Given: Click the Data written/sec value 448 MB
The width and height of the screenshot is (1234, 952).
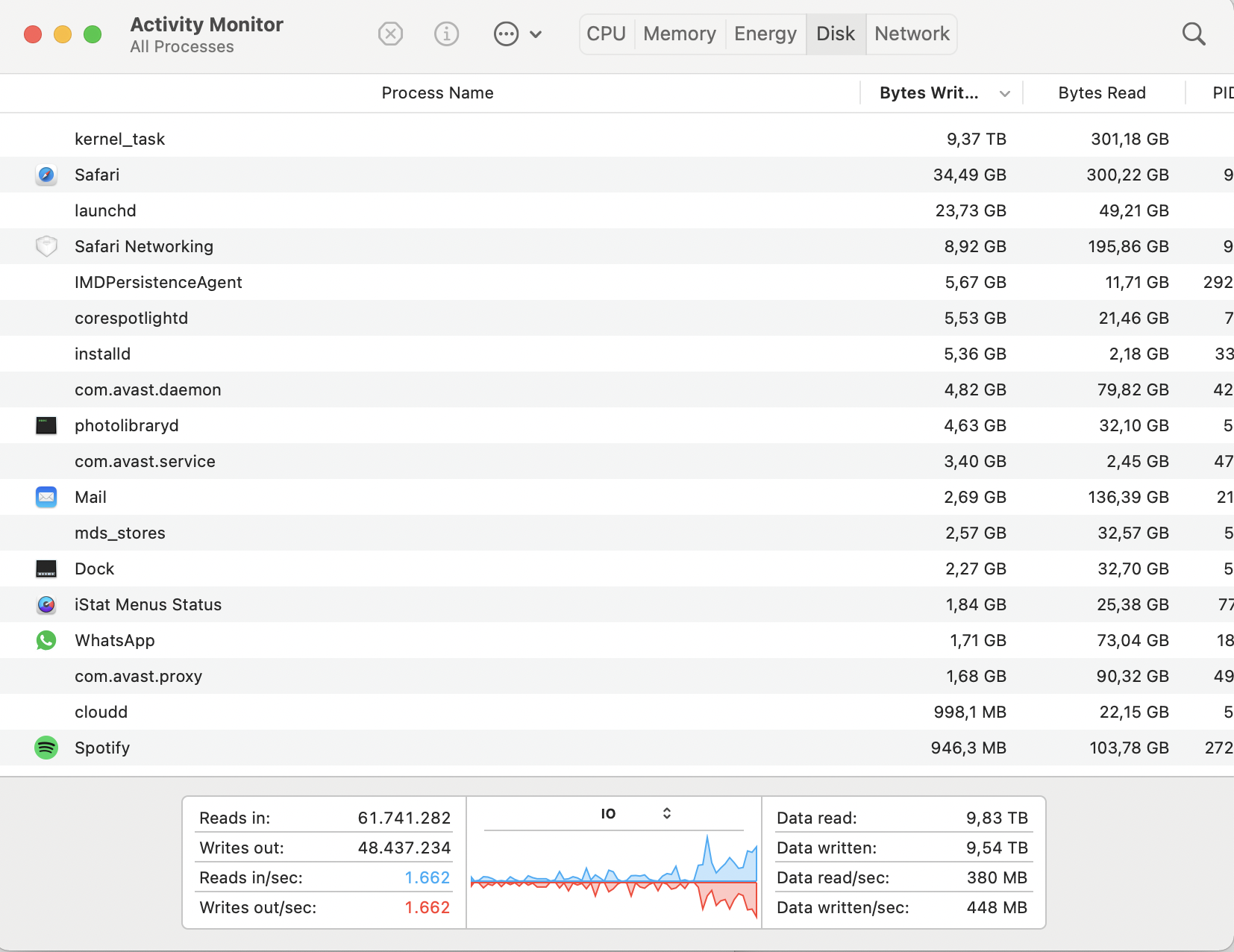Looking at the screenshot, I should [x=997, y=907].
